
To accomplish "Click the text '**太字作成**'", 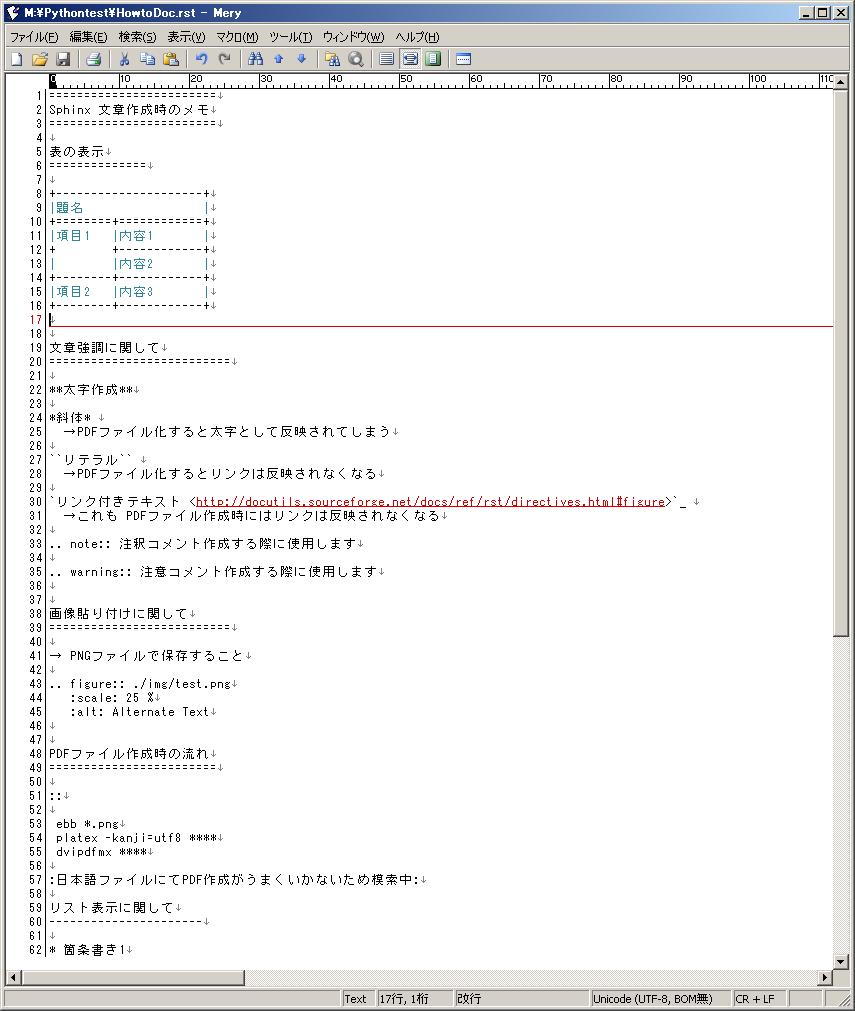I will click(x=91, y=389).
